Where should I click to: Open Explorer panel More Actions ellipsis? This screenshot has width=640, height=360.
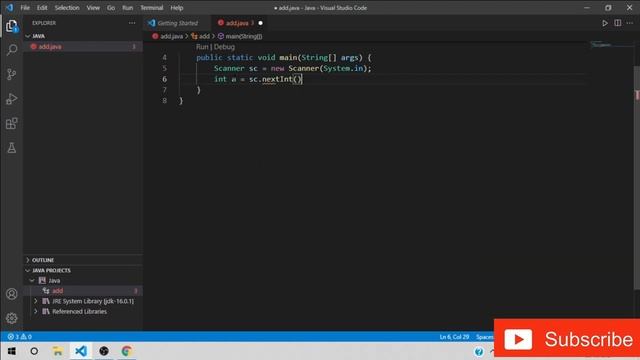pos(132,23)
